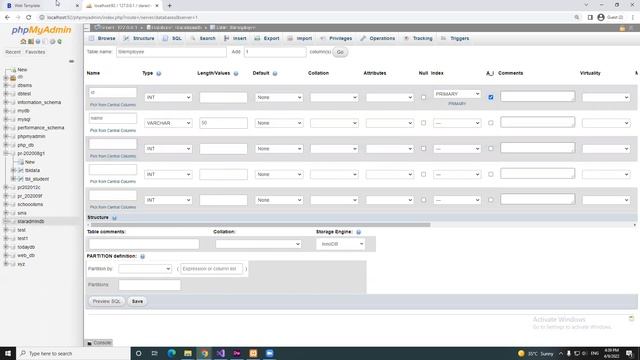Click the Length/Values field for name
Image resolution: width=640 pixels, height=360 pixels.
click(x=223, y=123)
